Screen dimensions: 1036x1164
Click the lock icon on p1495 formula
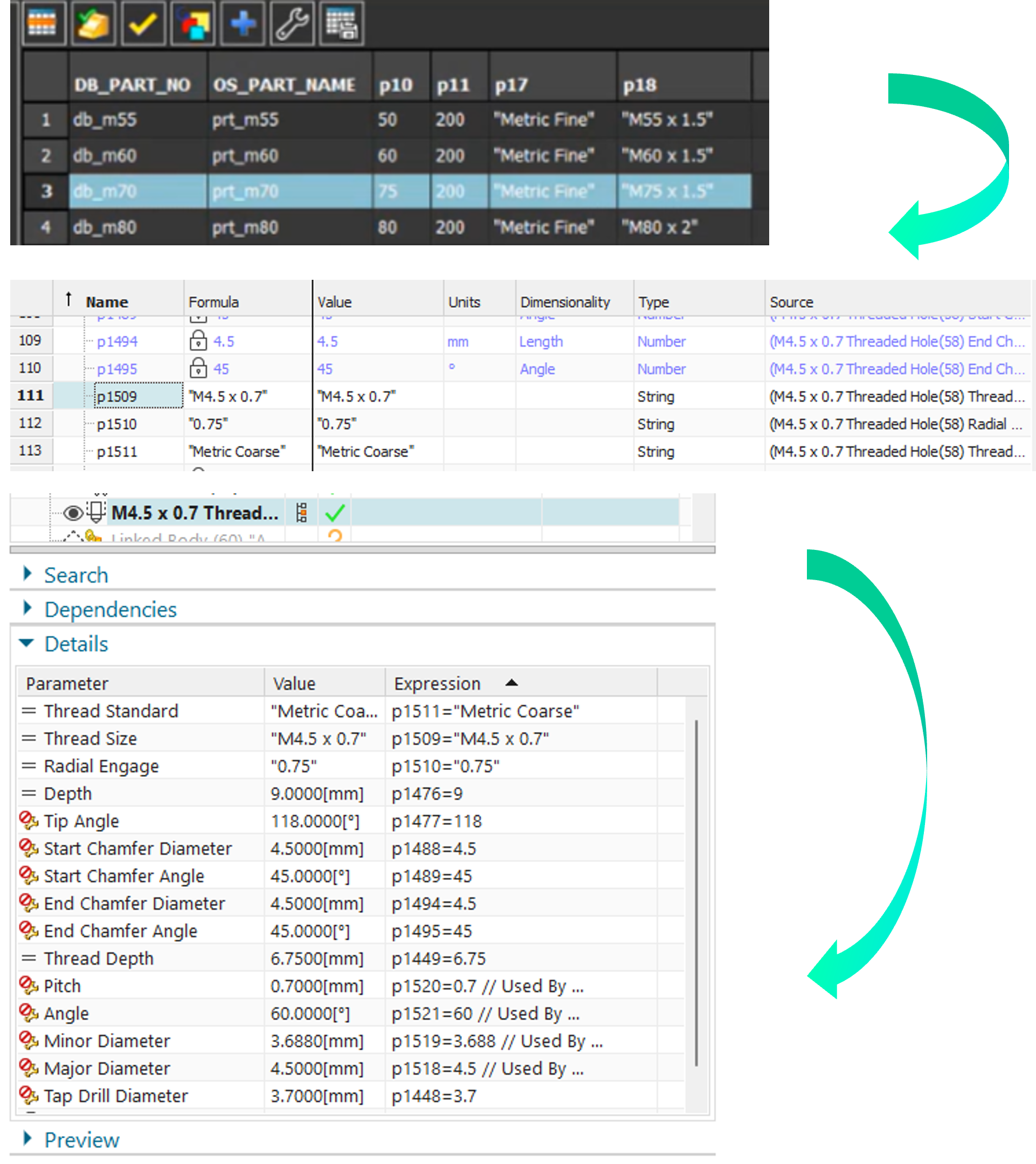click(198, 368)
